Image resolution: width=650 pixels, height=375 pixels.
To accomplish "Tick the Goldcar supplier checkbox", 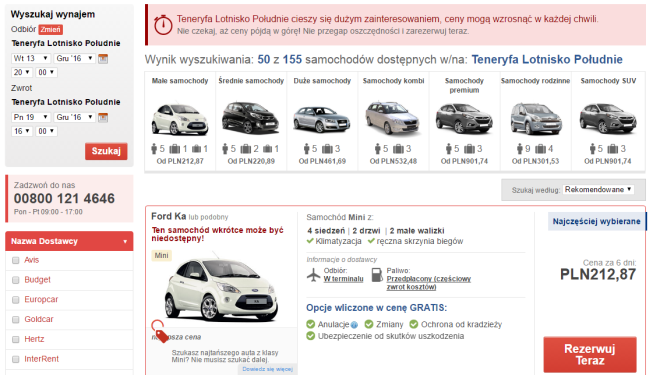I will [x=16, y=319].
